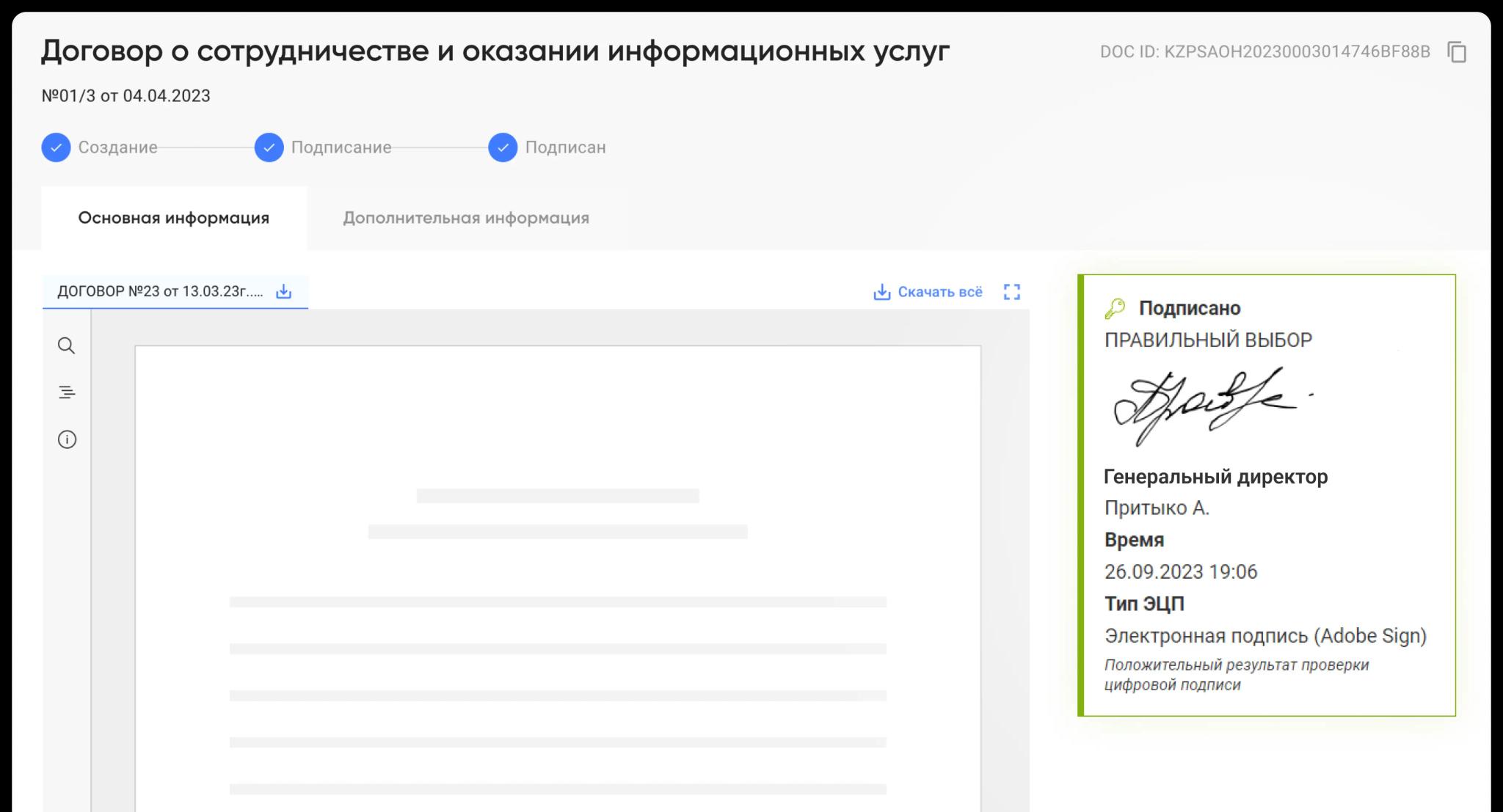Screen dimensions: 1503x812
Task: Enter fullscreen document view
Action: (x=1011, y=292)
